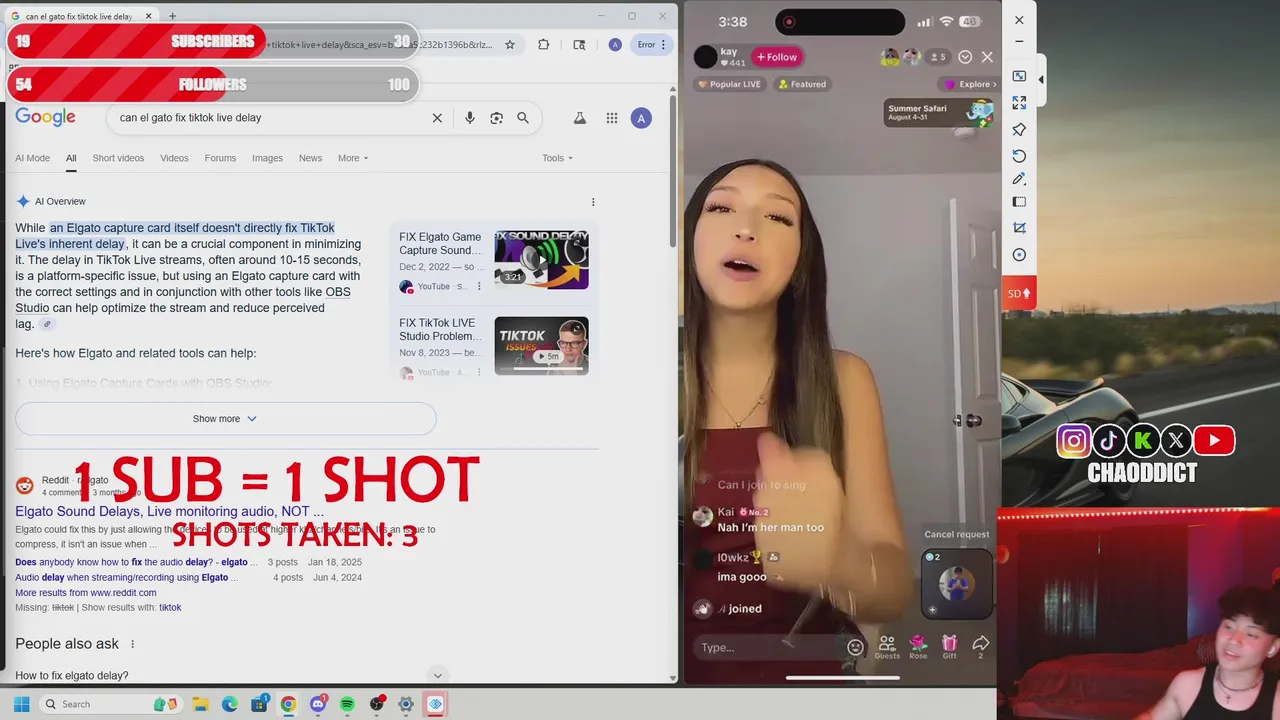The height and width of the screenshot is (720, 1280).
Task: Open the Google apps grid
Action: tap(611, 118)
